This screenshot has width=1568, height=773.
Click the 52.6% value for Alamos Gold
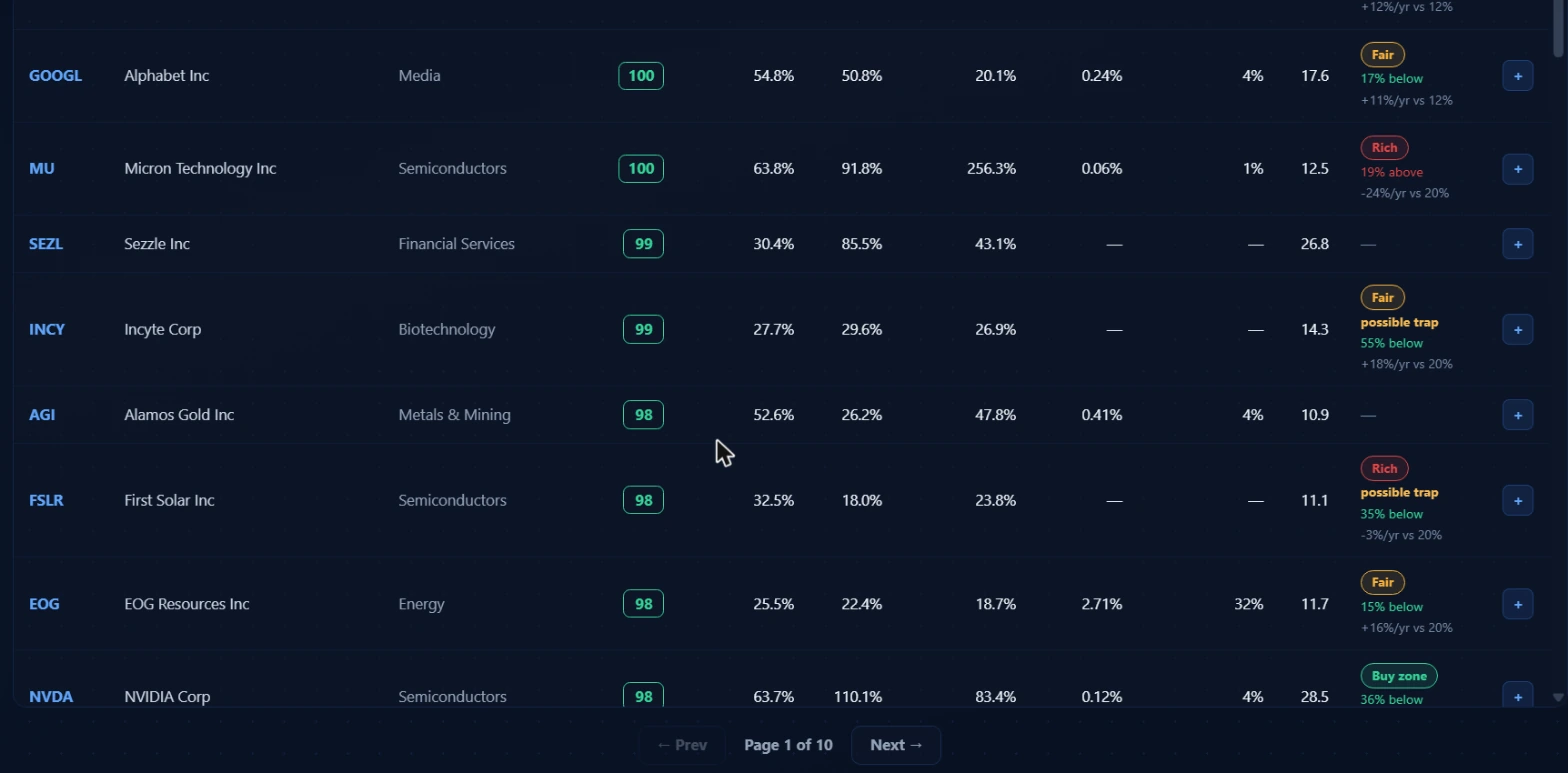(x=773, y=415)
